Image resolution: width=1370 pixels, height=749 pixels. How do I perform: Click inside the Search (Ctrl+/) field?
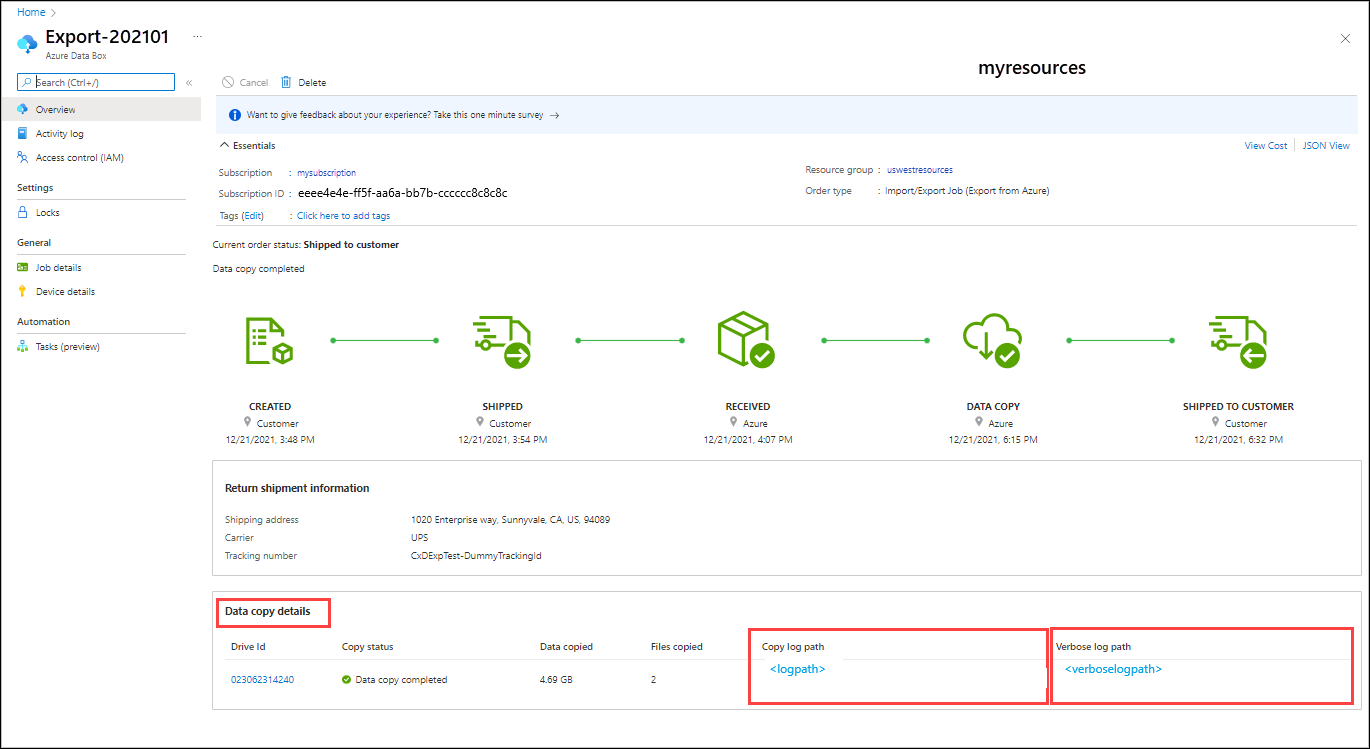pos(95,81)
